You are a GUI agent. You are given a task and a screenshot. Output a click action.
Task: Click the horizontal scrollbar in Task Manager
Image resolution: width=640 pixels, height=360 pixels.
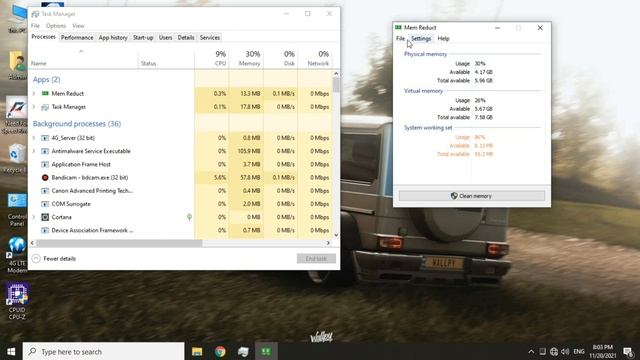(x=119, y=243)
